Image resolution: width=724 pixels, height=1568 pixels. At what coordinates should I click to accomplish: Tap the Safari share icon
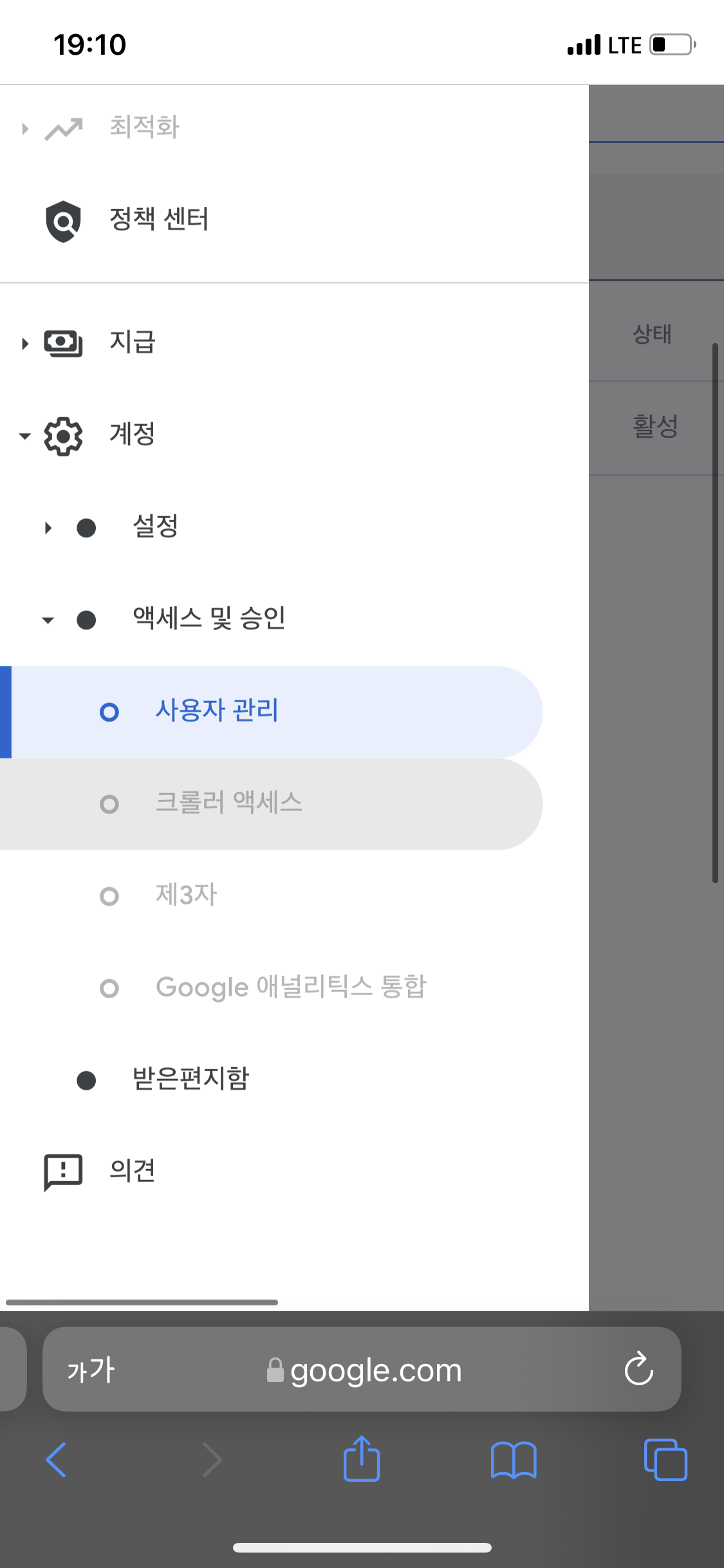(x=362, y=1459)
